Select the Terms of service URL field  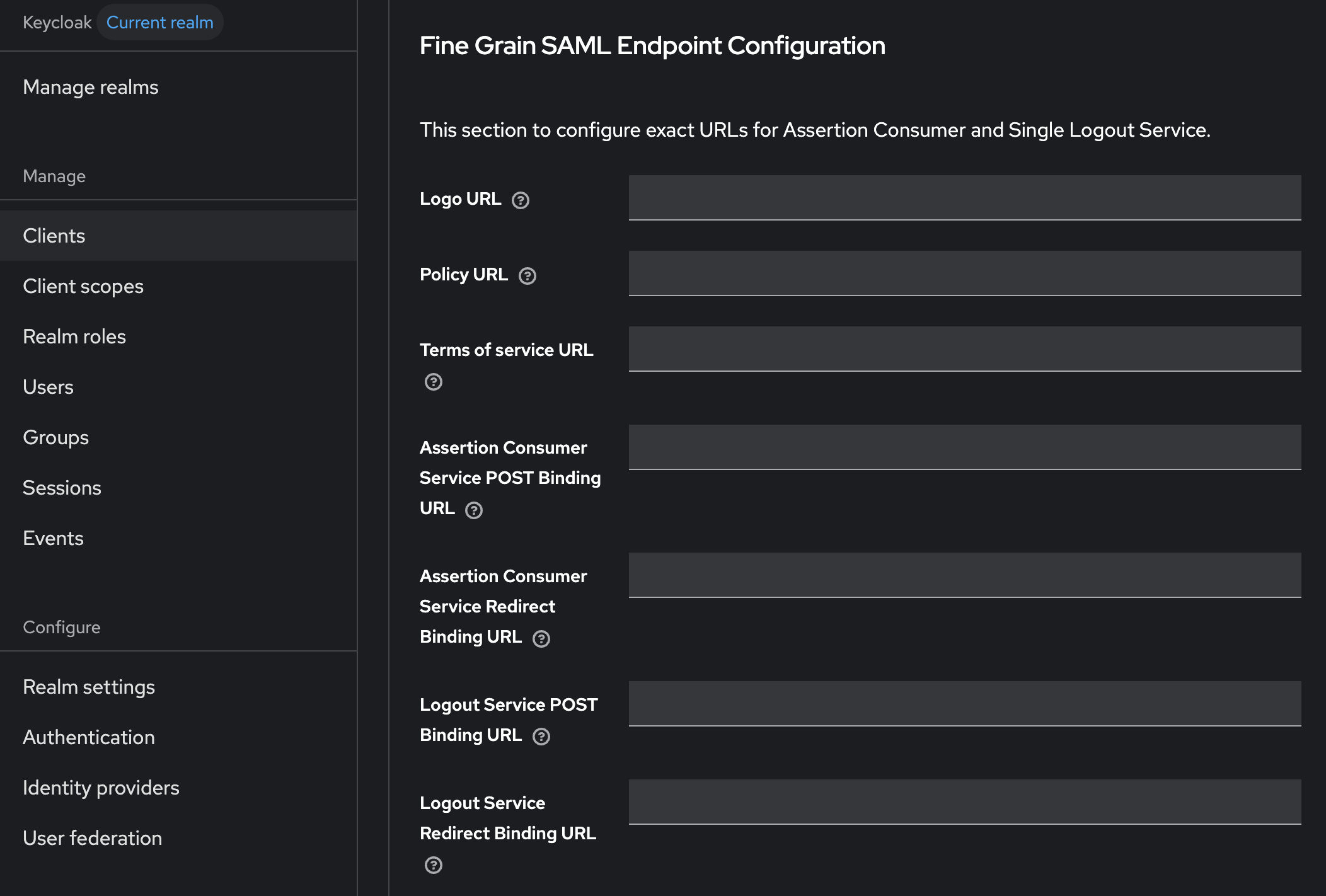tap(965, 349)
